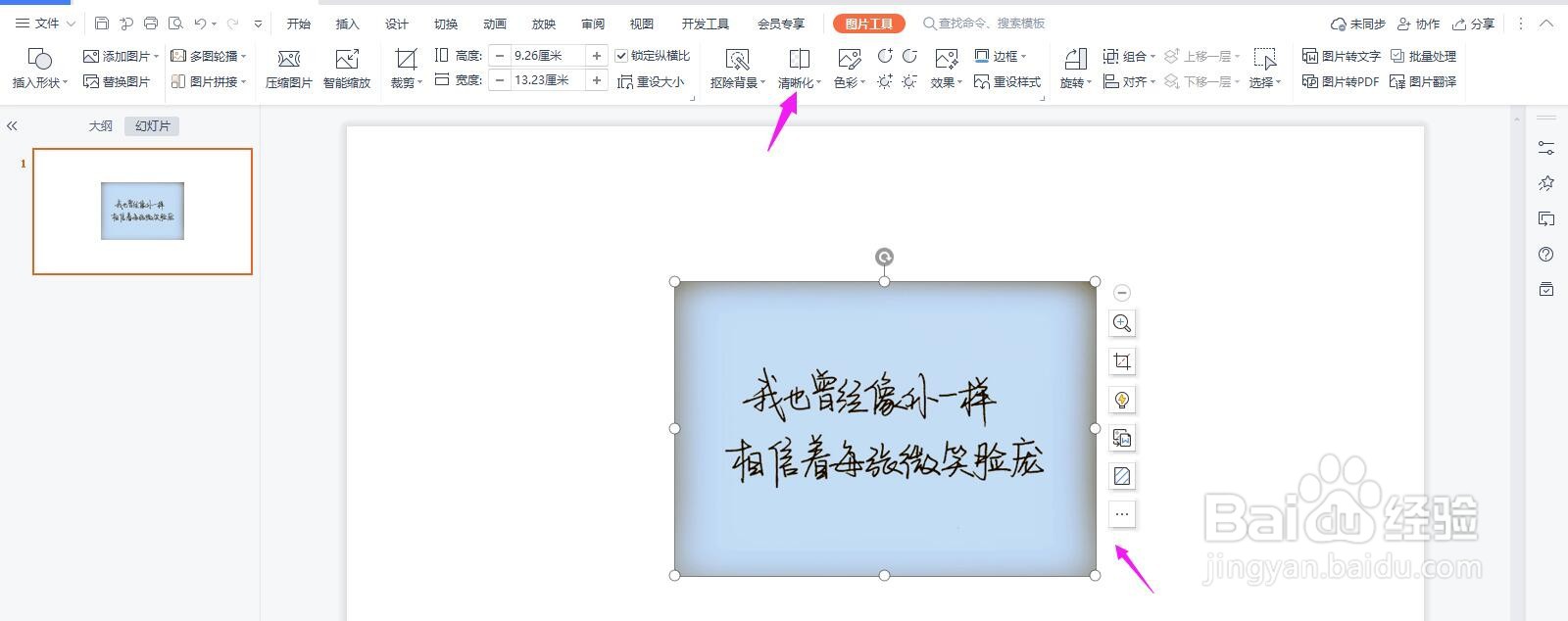Switch to the 切换 tab
The image size is (1568, 621).
[446, 24]
